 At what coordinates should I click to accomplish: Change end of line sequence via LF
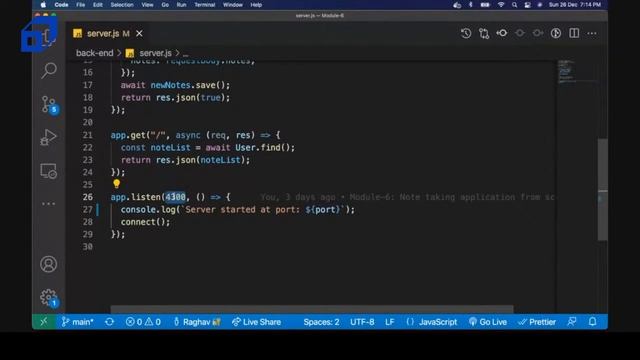pos(390,322)
